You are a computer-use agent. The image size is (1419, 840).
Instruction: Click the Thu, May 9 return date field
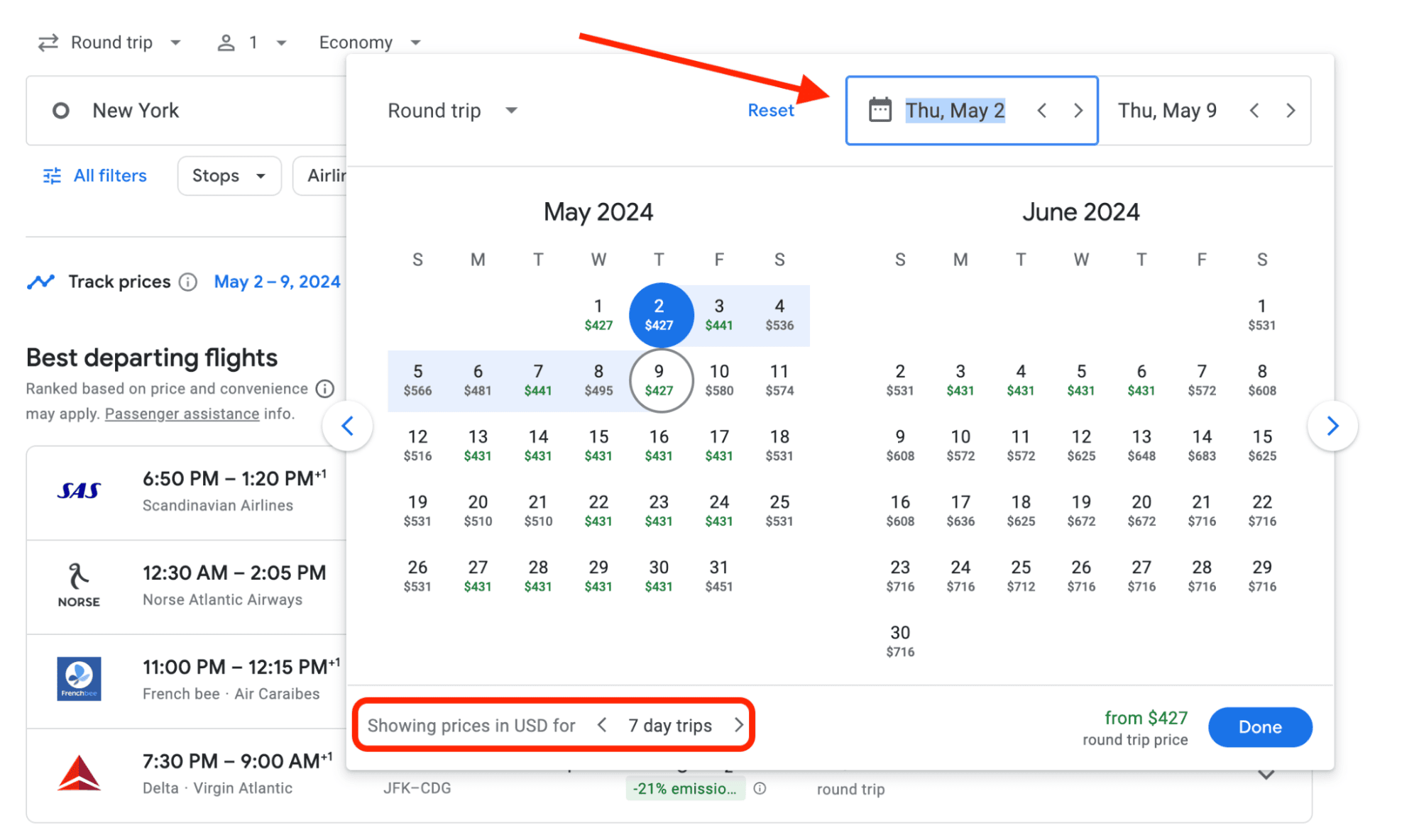[x=1168, y=111]
